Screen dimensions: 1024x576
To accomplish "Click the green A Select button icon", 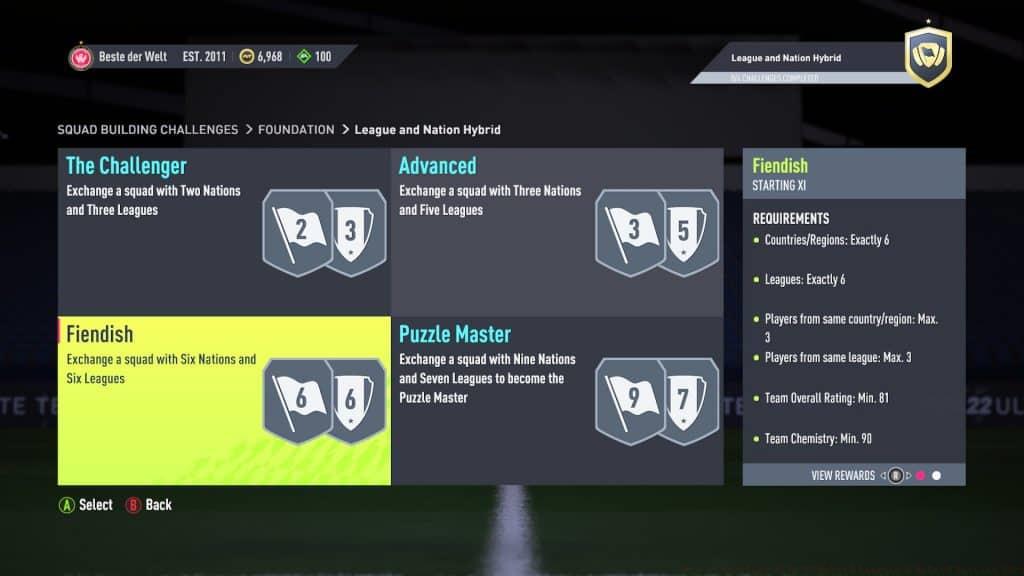I will point(67,505).
